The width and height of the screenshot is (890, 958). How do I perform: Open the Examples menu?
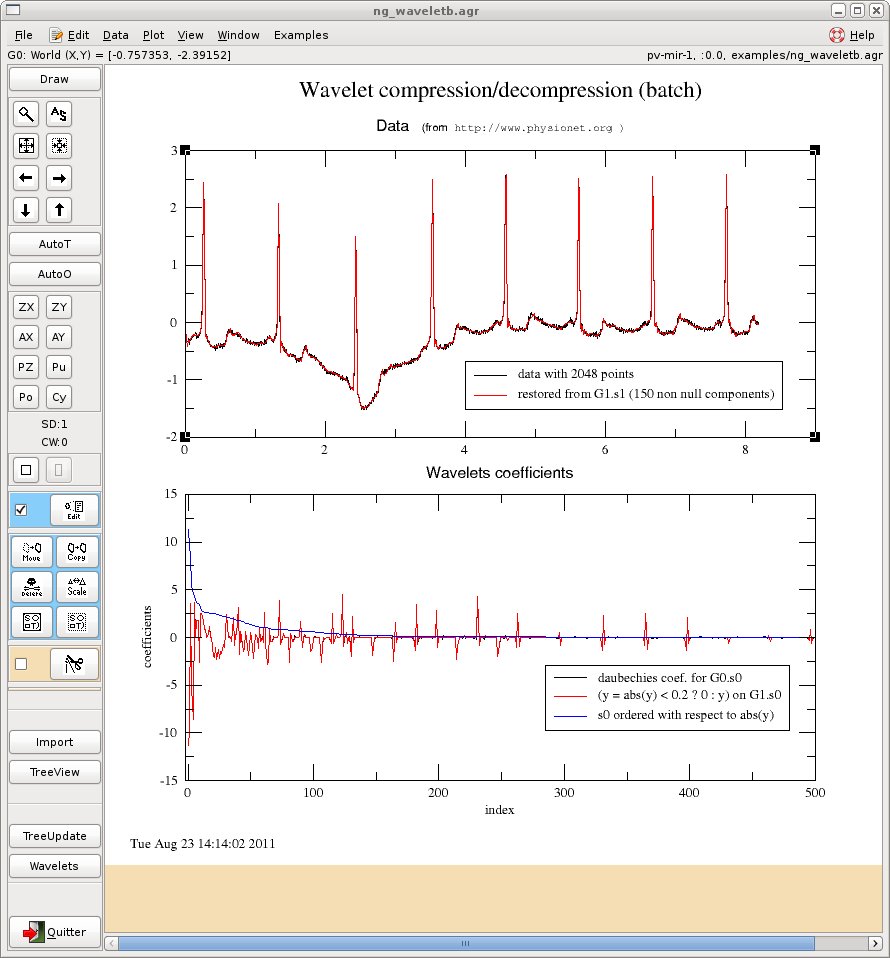pyautogui.click(x=301, y=35)
